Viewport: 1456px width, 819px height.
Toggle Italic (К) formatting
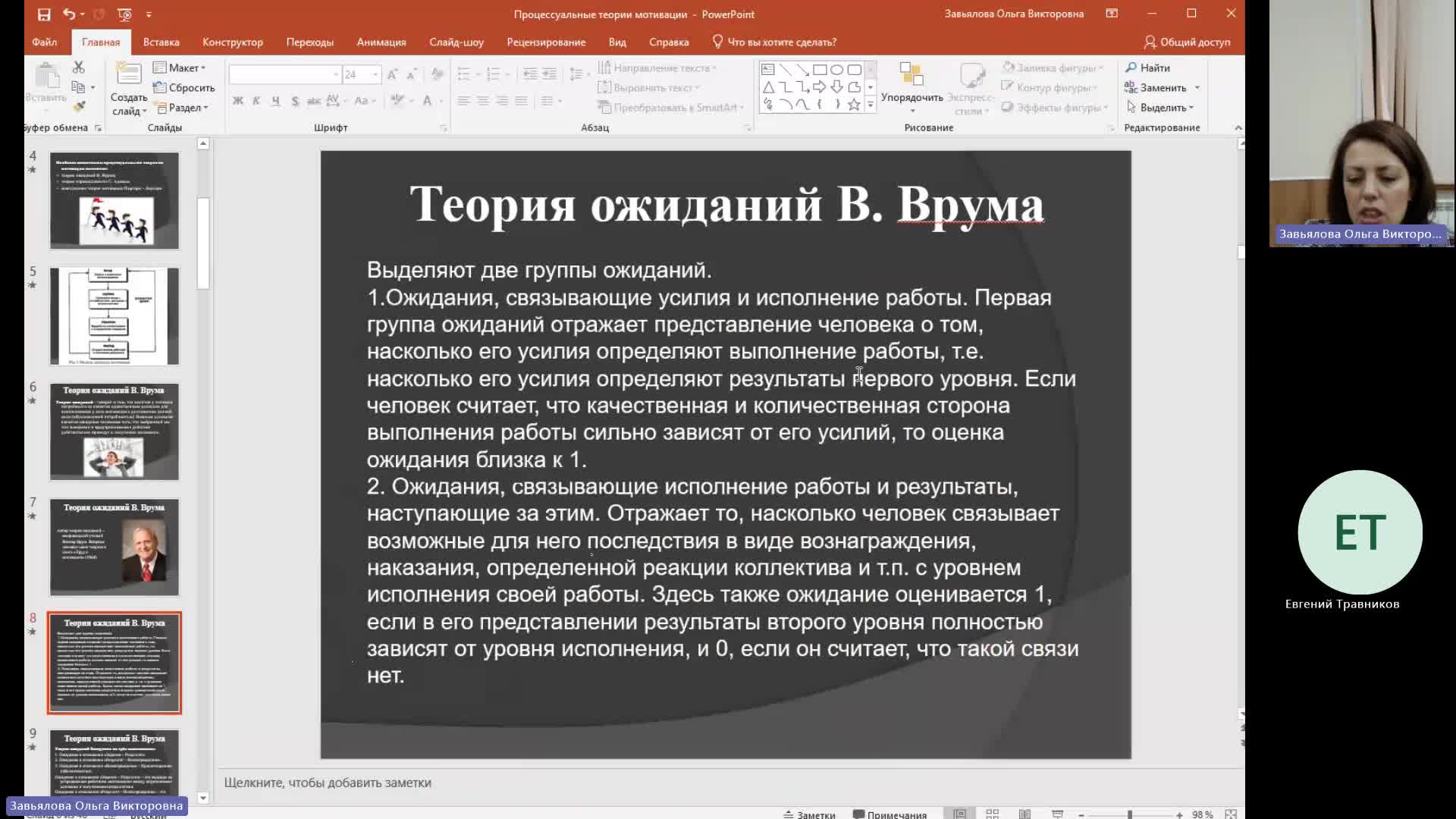[x=256, y=100]
